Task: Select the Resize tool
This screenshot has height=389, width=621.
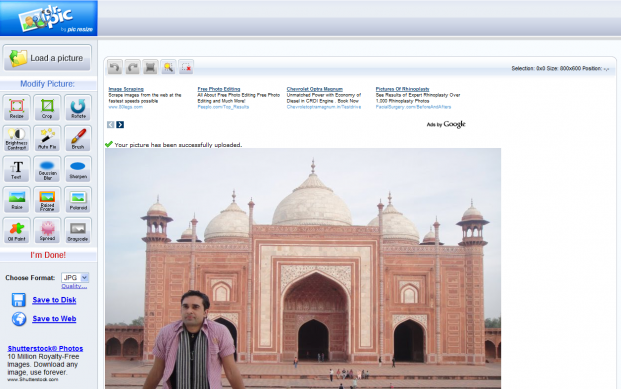Action: pyautogui.click(x=17, y=108)
